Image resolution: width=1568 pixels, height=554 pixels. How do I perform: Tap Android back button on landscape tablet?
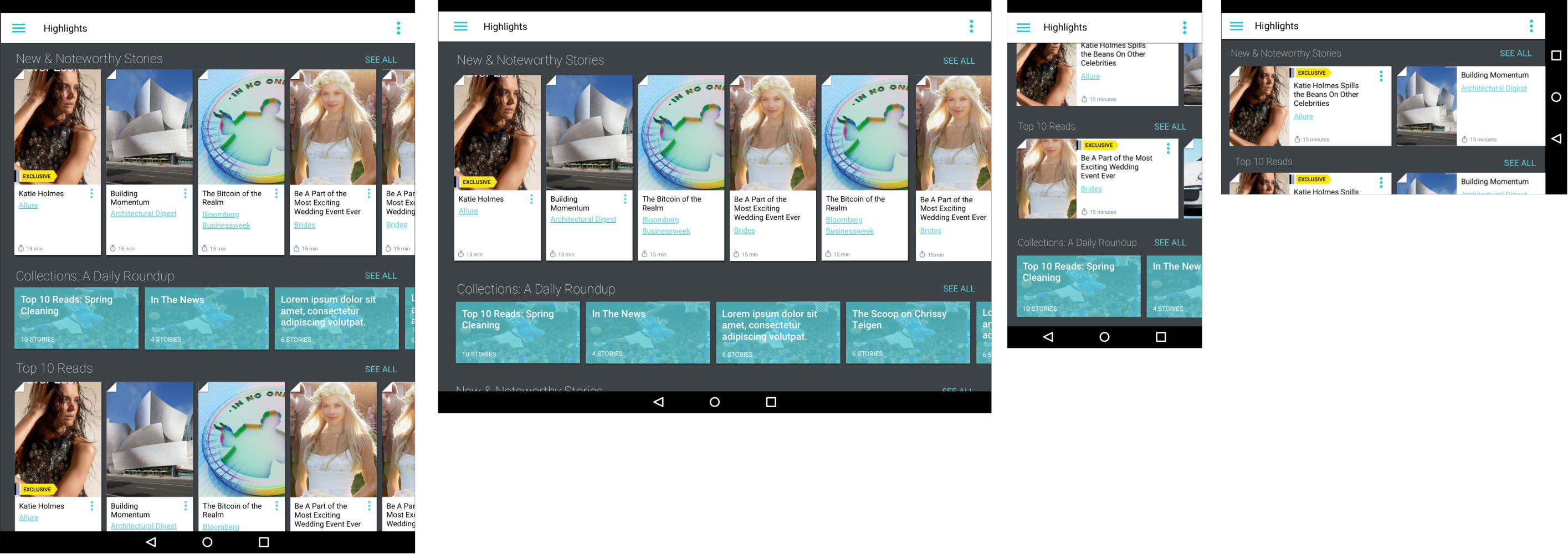(659, 402)
